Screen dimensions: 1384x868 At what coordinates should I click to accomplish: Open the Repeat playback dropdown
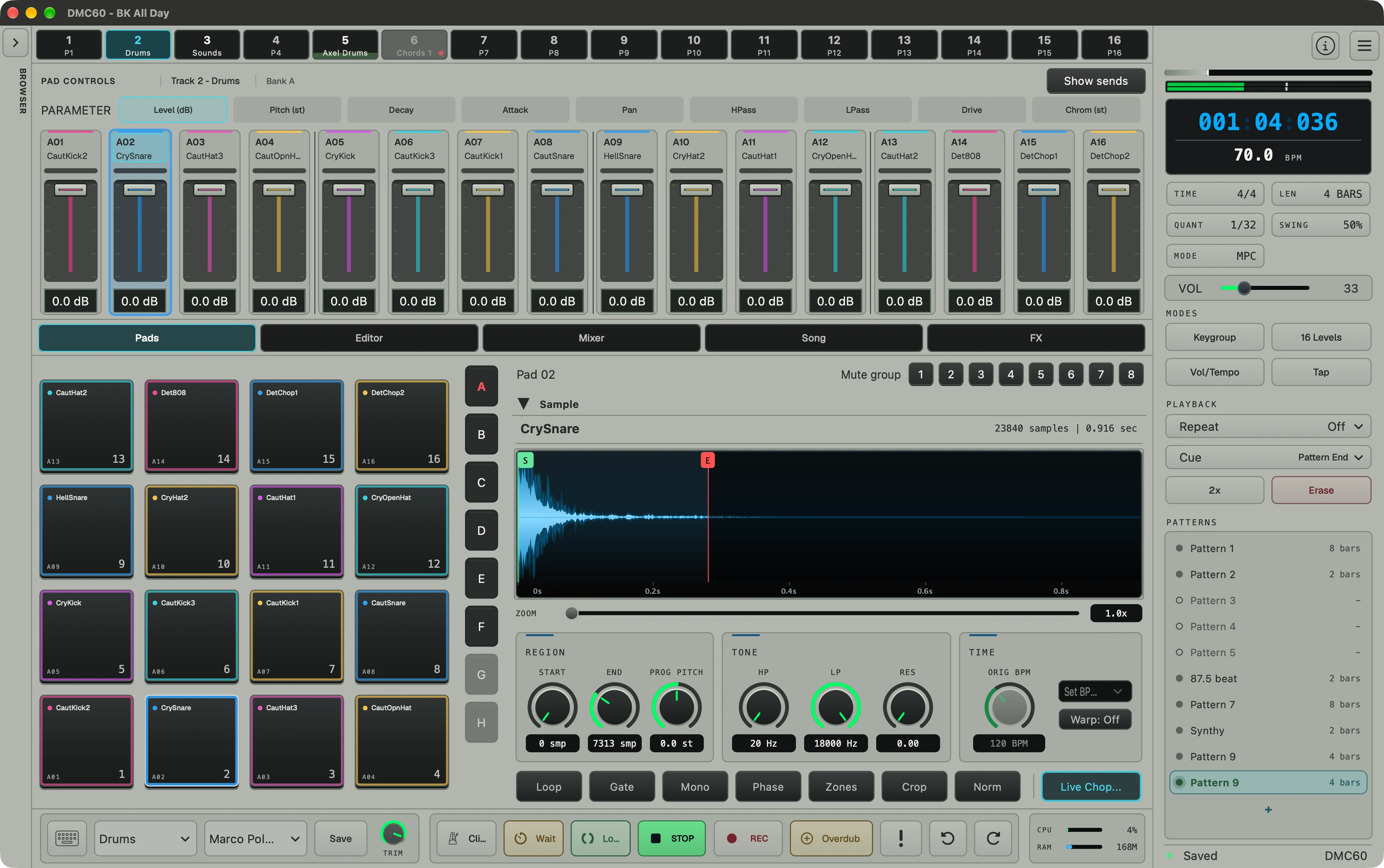pos(1268,426)
